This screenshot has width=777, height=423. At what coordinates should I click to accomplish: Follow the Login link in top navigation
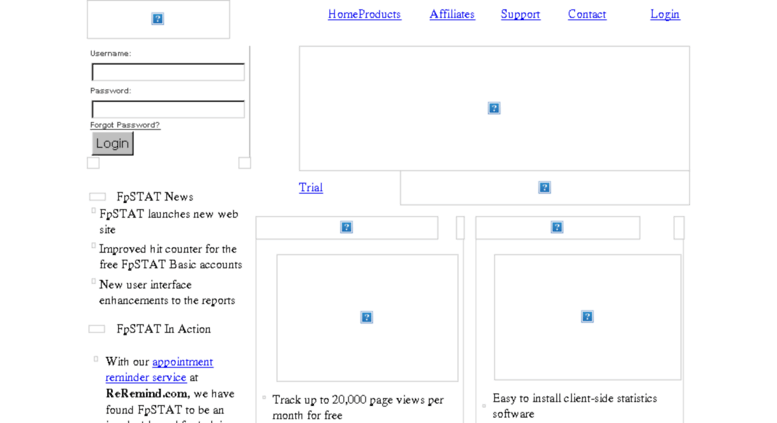pyautogui.click(x=665, y=14)
